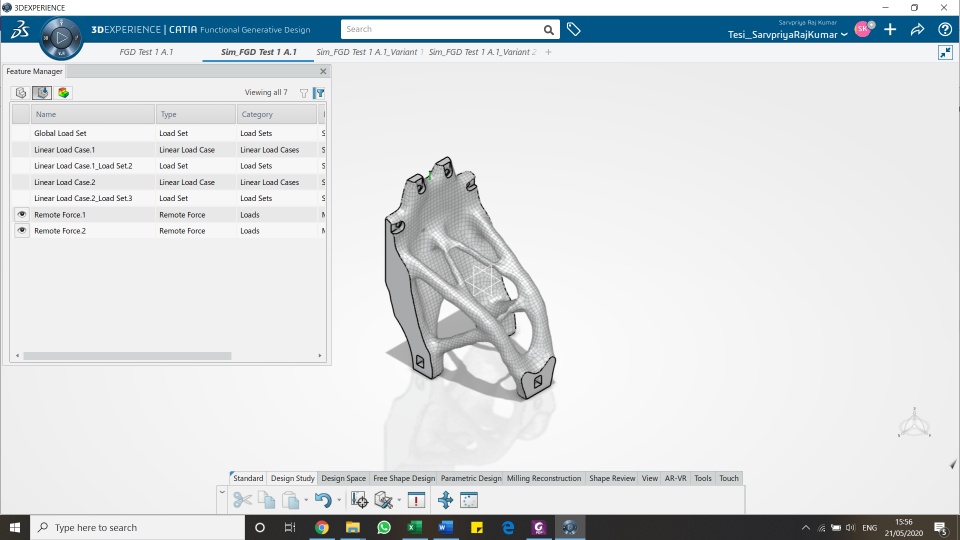This screenshot has height=540, width=960.
Task: Click the bracket 3D model in viewport
Action: [x=470, y=279]
